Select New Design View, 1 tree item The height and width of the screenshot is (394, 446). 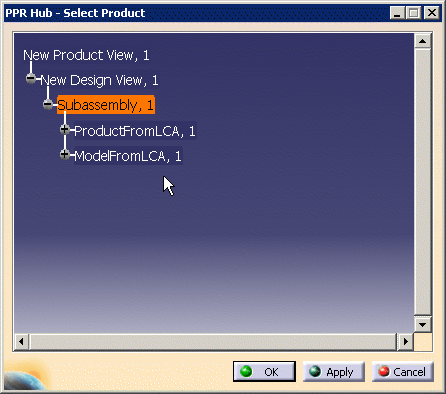click(x=99, y=80)
